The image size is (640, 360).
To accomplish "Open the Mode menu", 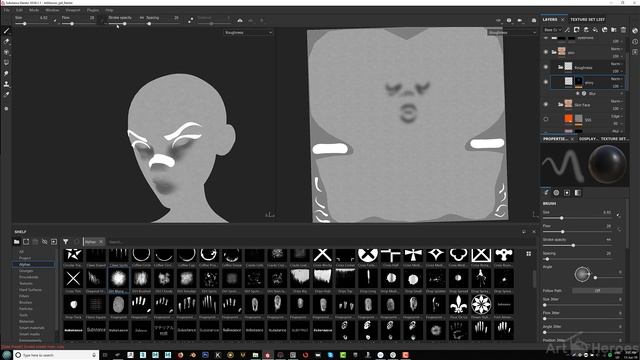I will pos(34,10).
